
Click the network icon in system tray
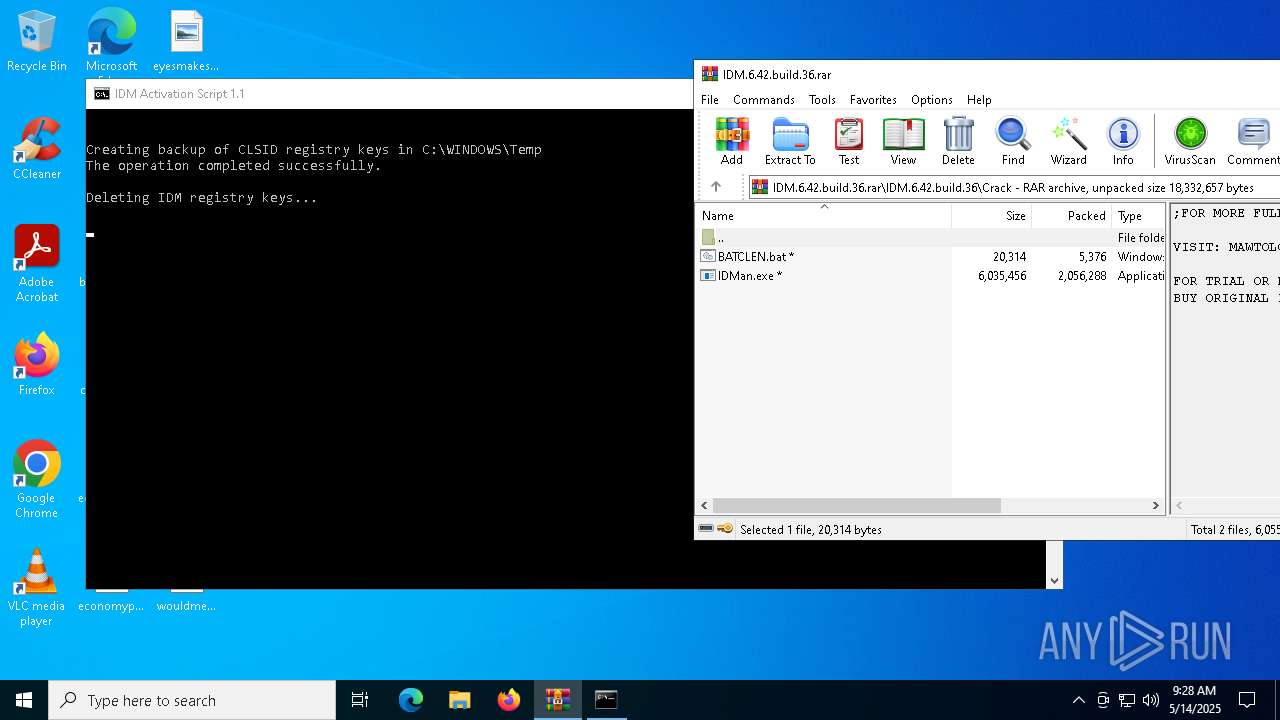click(x=1127, y=700)
